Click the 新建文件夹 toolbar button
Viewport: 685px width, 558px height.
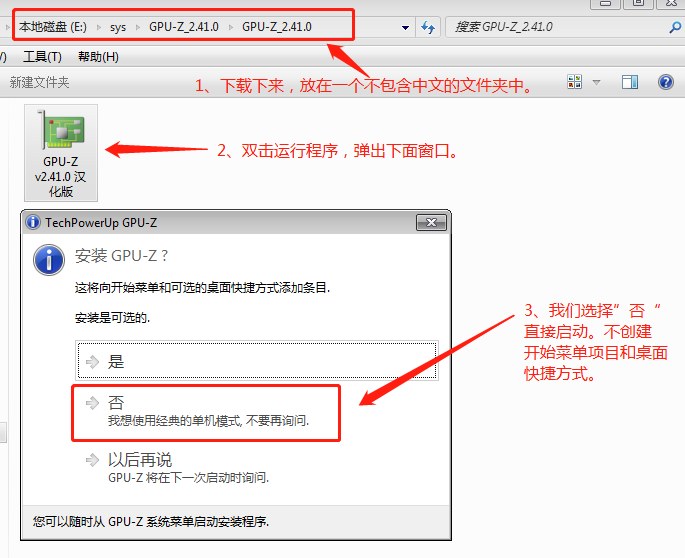(39, 82)
